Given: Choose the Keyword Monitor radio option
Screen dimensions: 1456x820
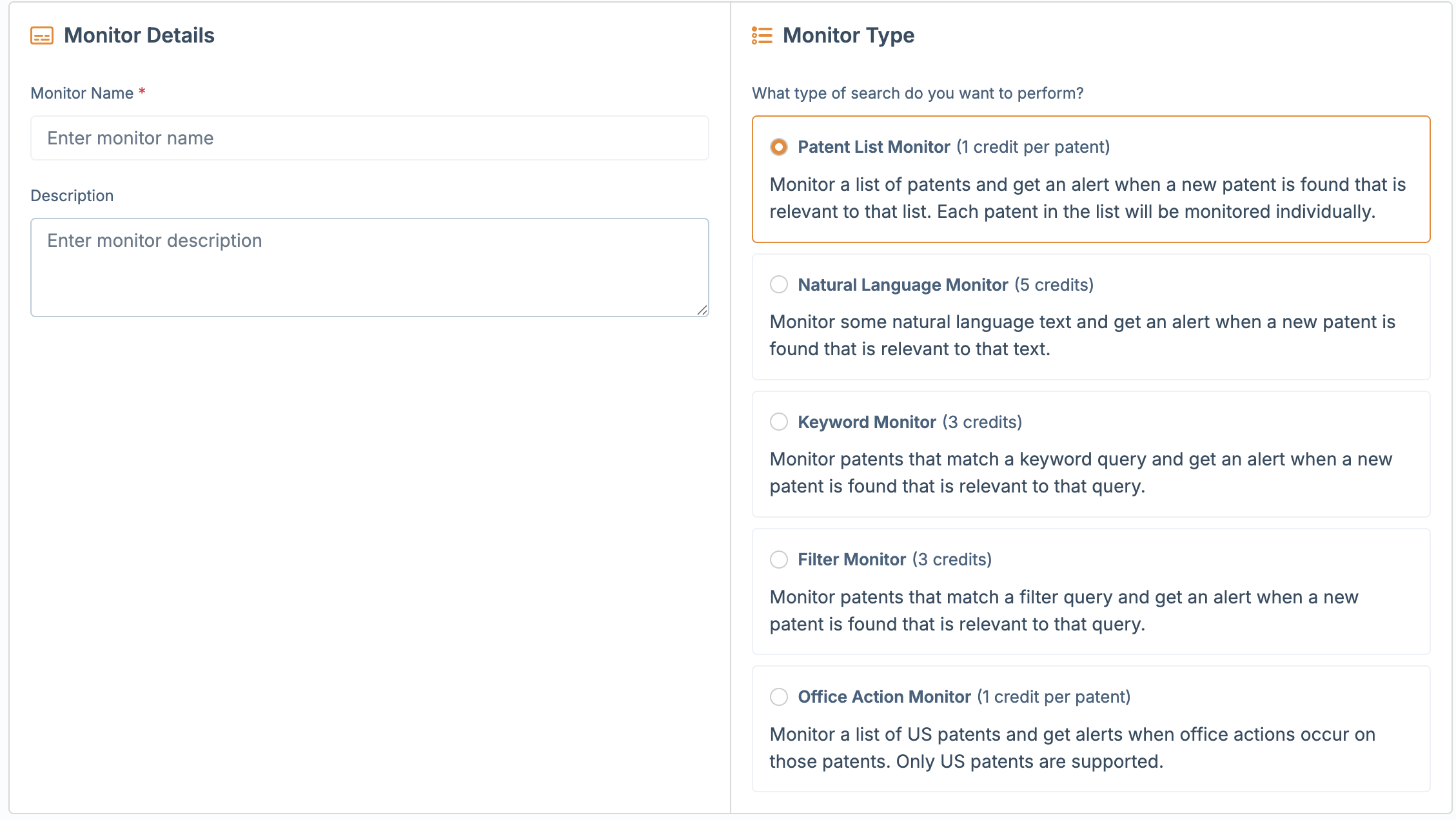Looking at the screenshot, I should (779, 422).
